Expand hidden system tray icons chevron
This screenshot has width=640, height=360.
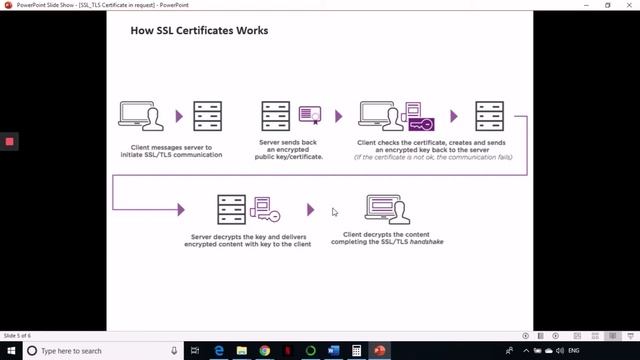[x=526, y=351]
